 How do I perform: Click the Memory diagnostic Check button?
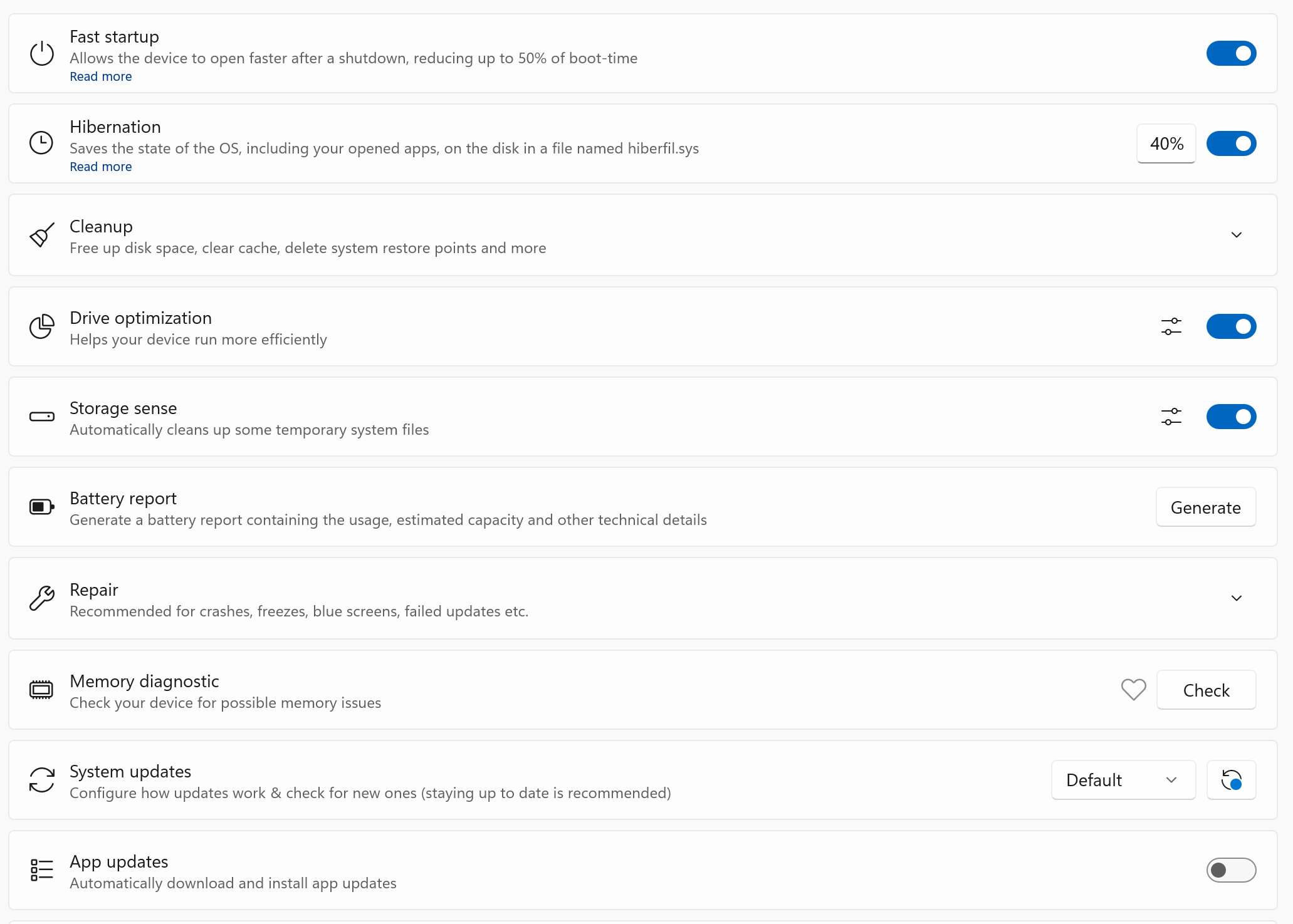click(1206, 690)
